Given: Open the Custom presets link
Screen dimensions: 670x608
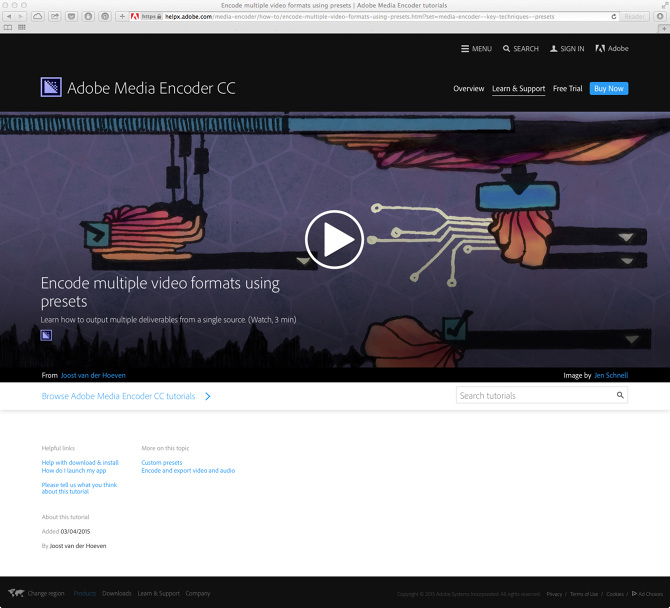Looking at the screenshot, I should click(162, 463).
